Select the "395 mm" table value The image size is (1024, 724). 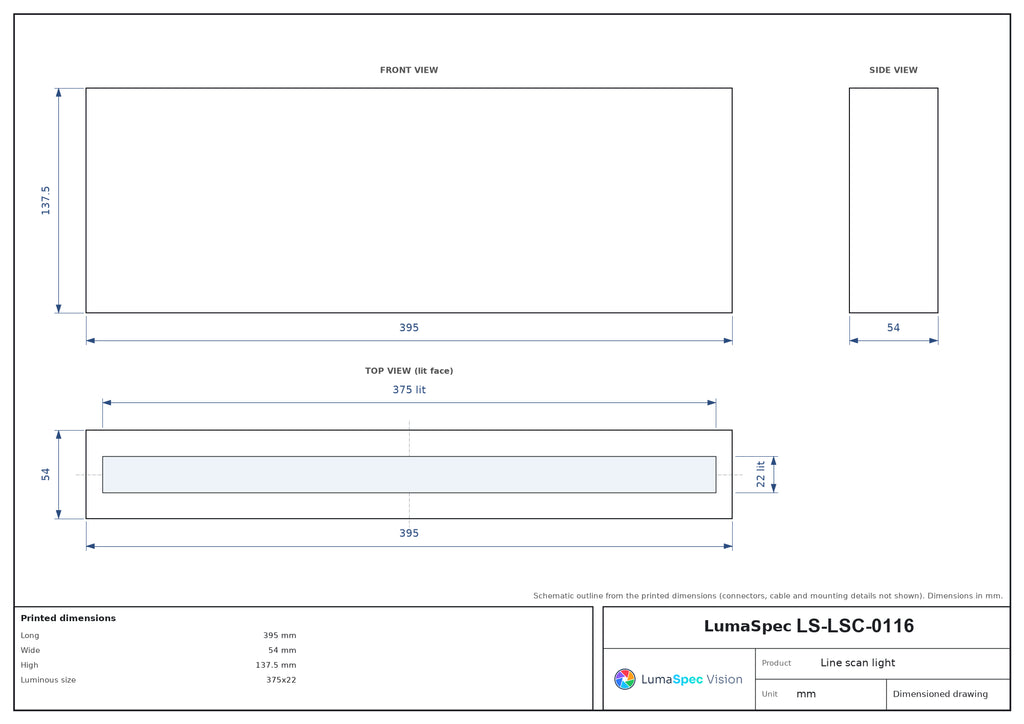(x=280, y=635)
